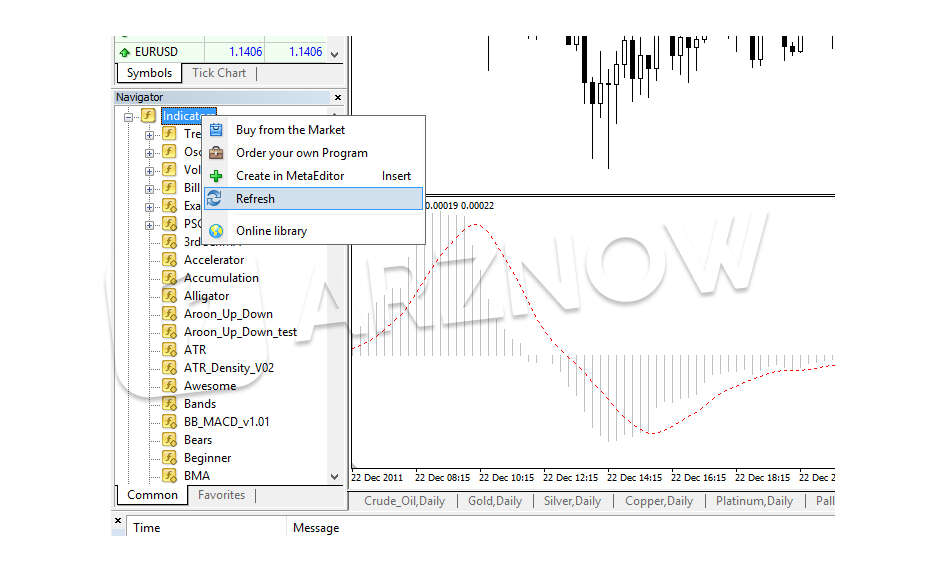Click the Aroon_Up_Down_test indicator icon

click(170, 332)
